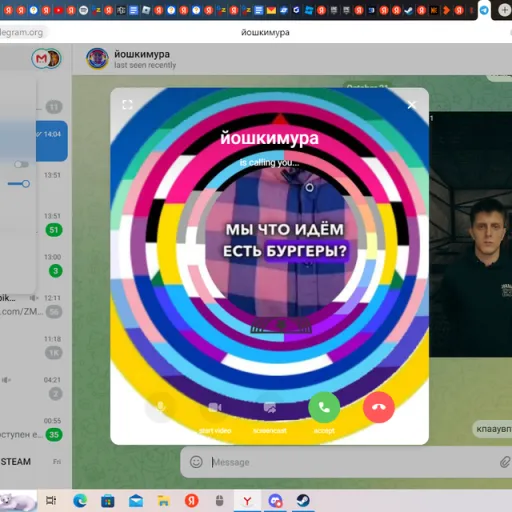
Task: Switch to the Steam browser tab
Action: tap(409, 10)
